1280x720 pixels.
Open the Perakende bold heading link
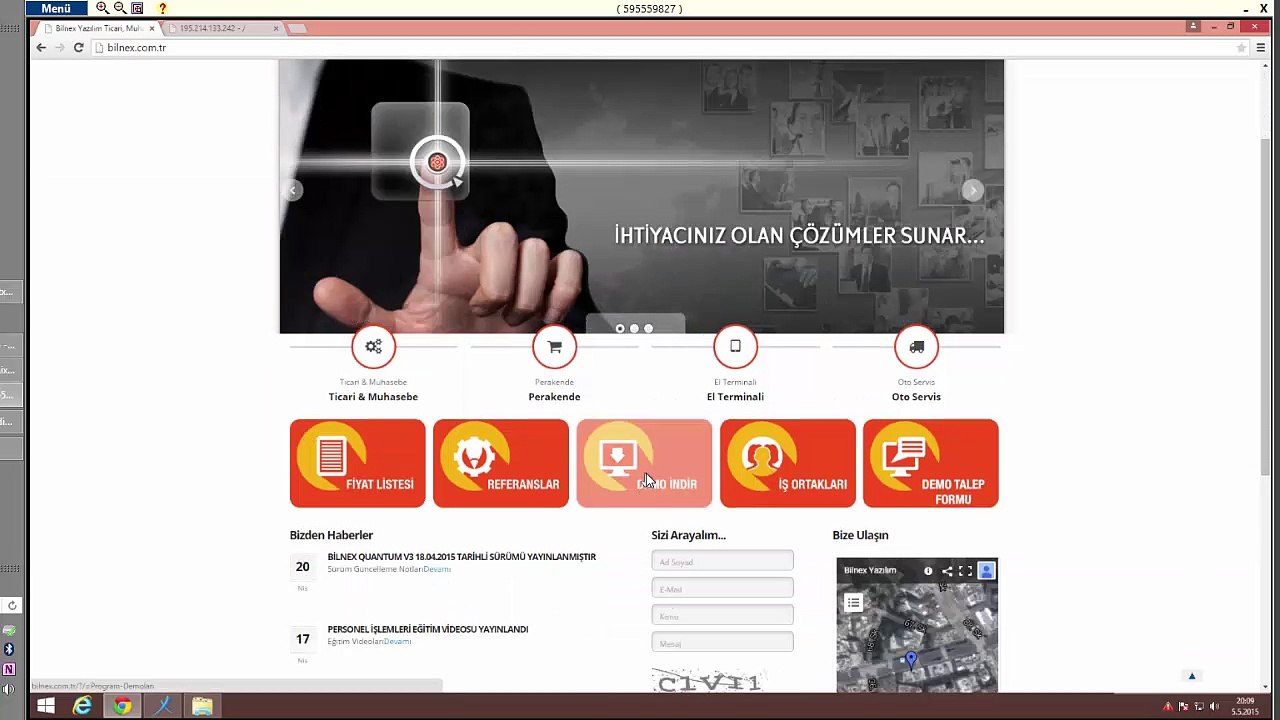pos(554,397)
